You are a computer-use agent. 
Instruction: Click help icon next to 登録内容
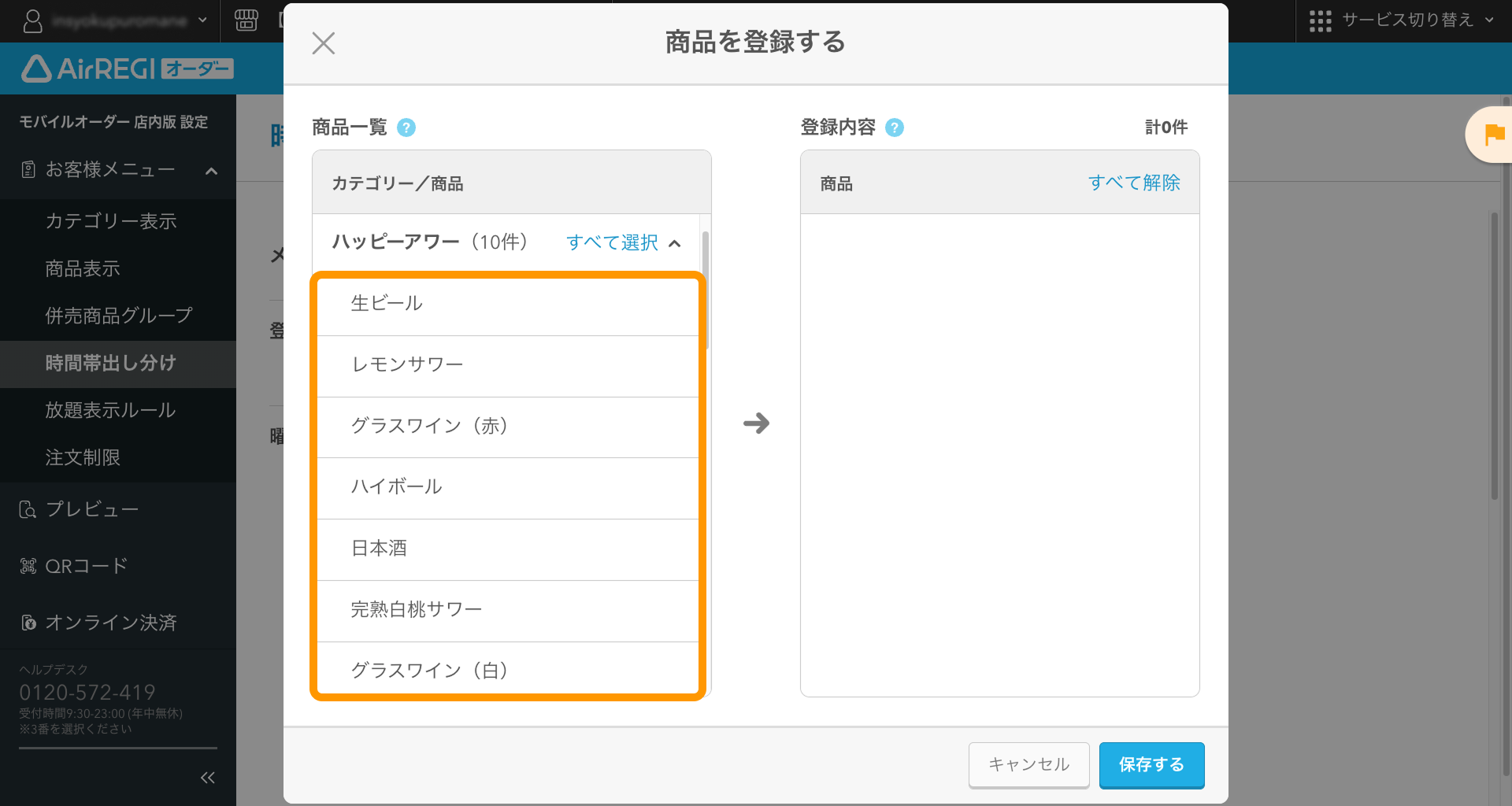point(895,128)
